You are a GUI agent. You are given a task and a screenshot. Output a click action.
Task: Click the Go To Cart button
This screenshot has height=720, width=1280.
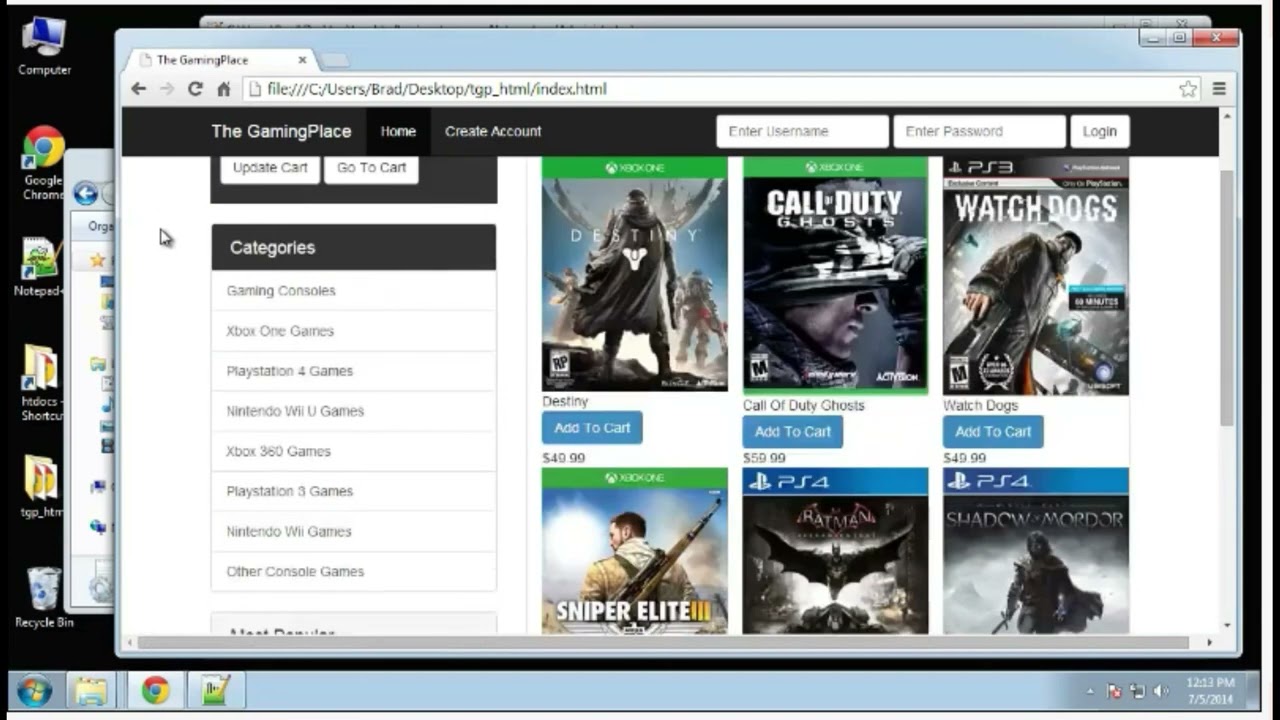click(x=371, y=168)
